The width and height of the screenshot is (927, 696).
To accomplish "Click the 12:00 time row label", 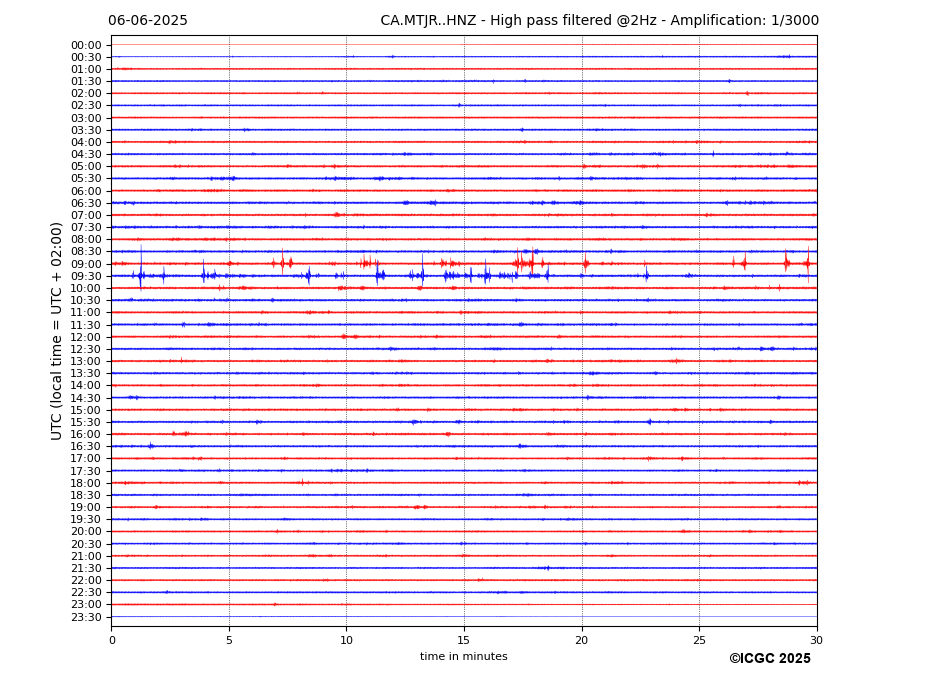I will [x=86, y=338].
